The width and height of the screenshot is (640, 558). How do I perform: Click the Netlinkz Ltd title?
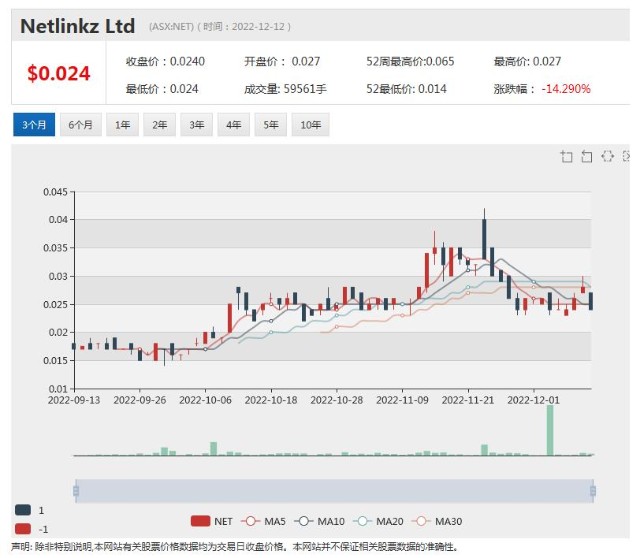coord(78,26)
